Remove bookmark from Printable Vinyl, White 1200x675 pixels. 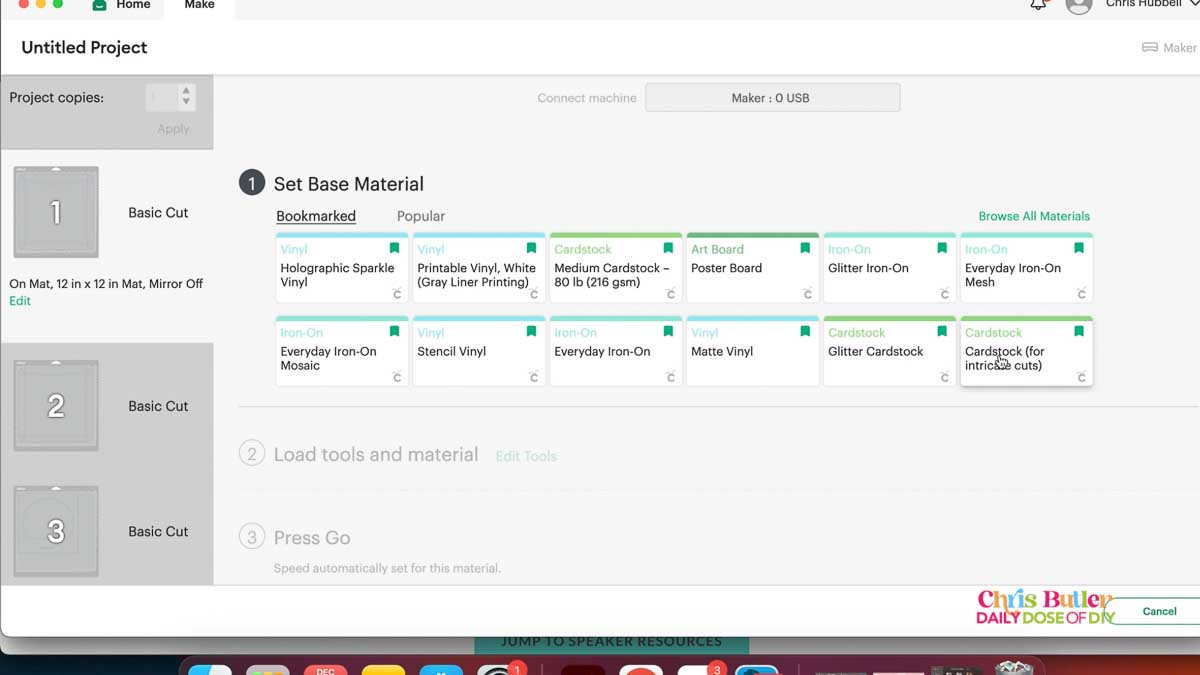pyautogui.click(x=531, y=248)
